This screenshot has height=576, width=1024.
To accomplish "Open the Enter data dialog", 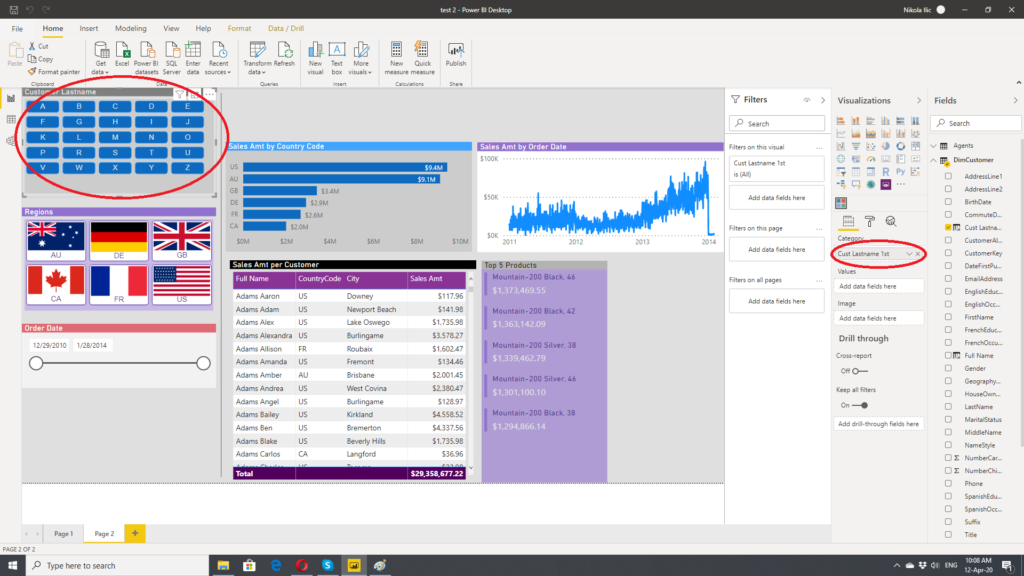I will coord(193,58).
